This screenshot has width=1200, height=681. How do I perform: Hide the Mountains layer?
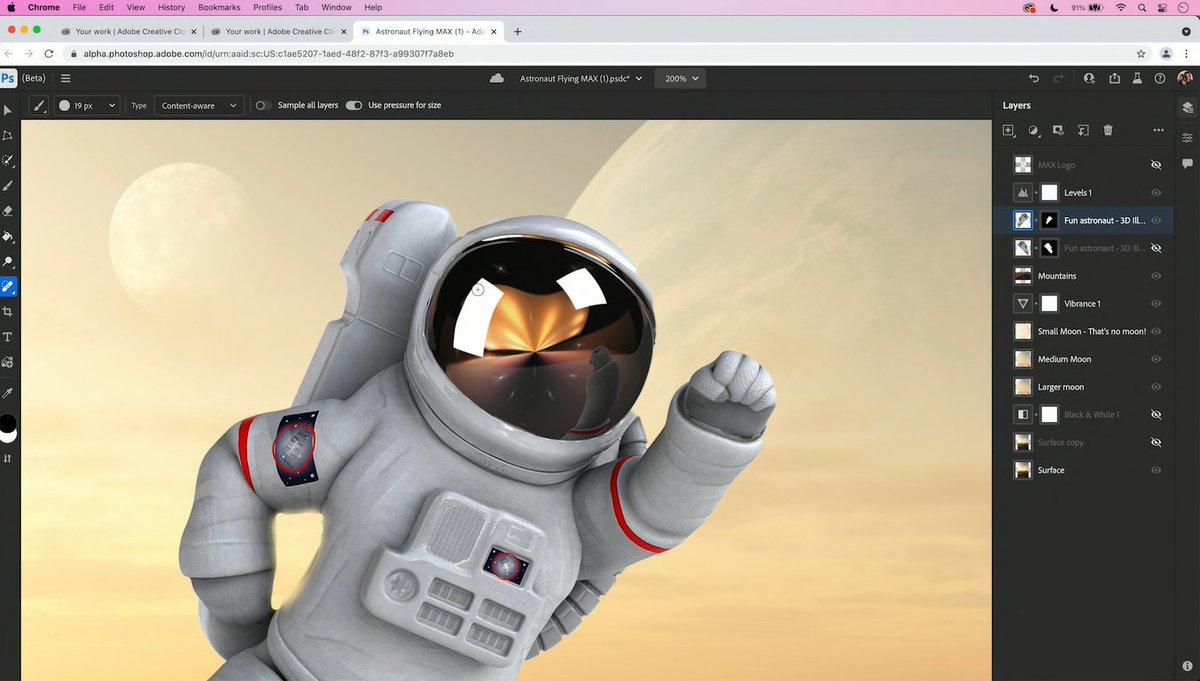(1156, 276)
